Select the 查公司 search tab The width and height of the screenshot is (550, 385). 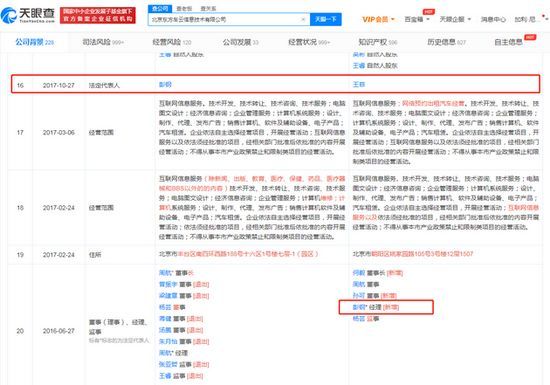tap(160, 8)
